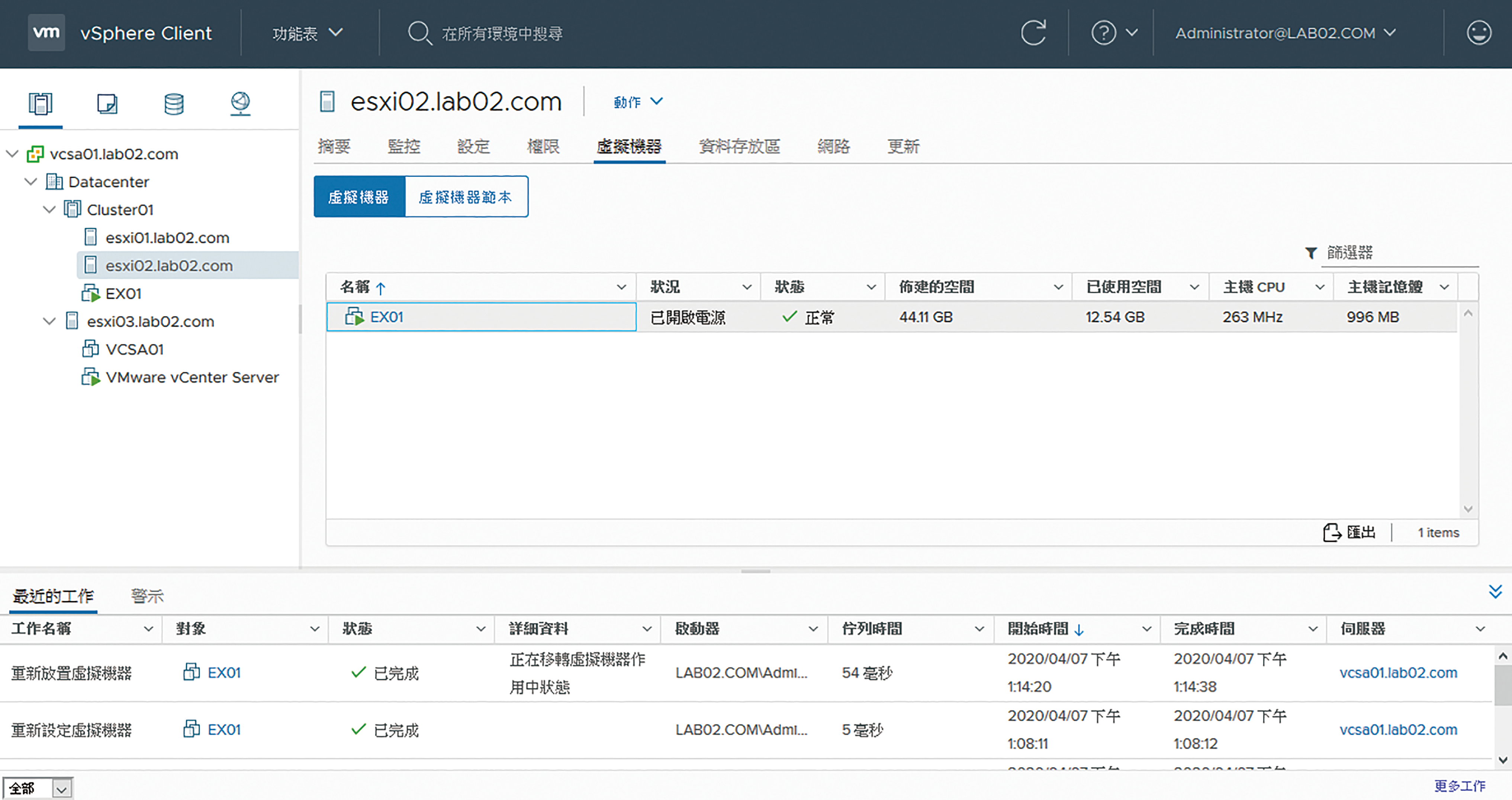Open the 全部 task filter combo box
This screenshot has height=800, width=1512.
click(x=38, y=788)
